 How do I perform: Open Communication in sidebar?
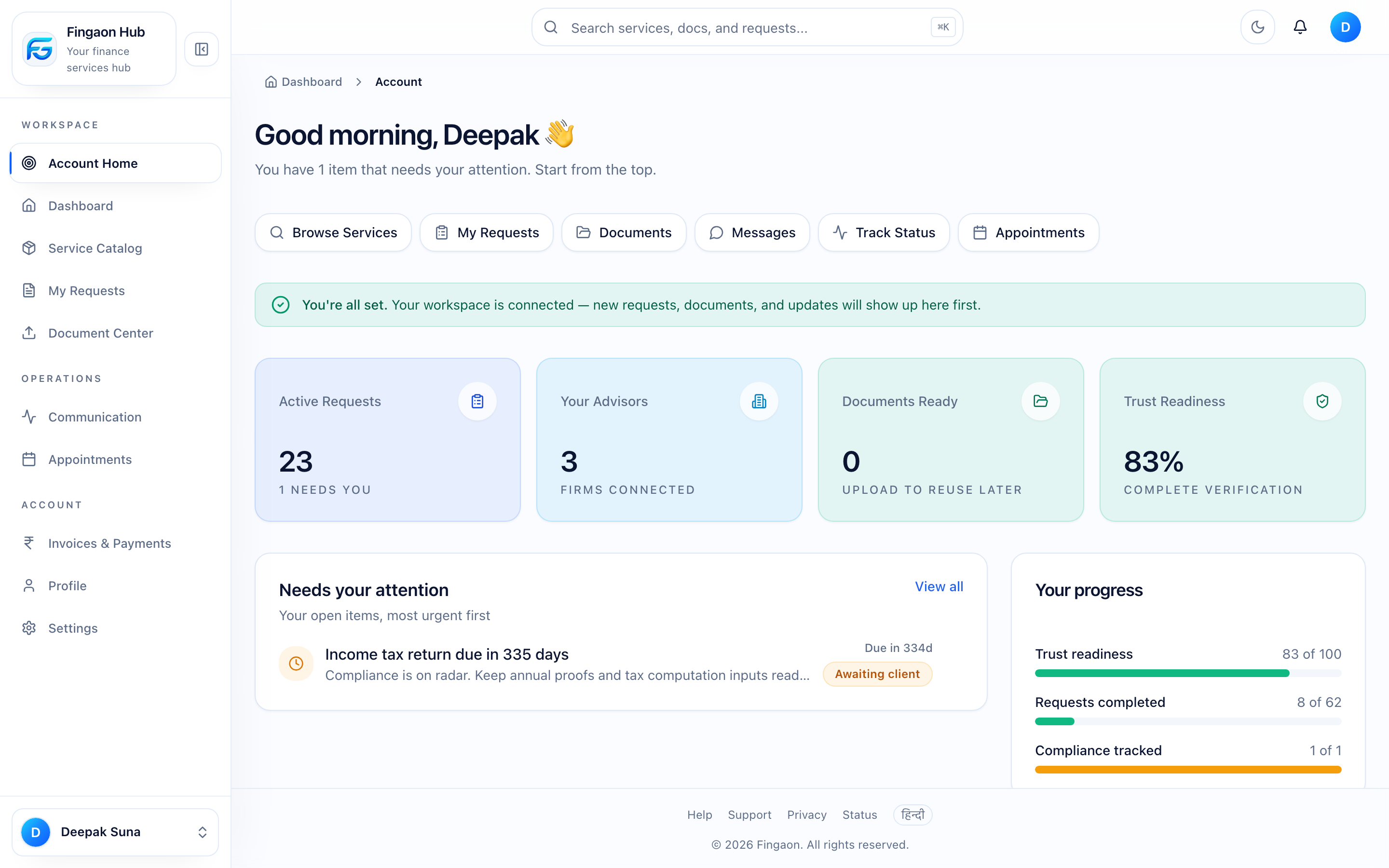point(115,417)
